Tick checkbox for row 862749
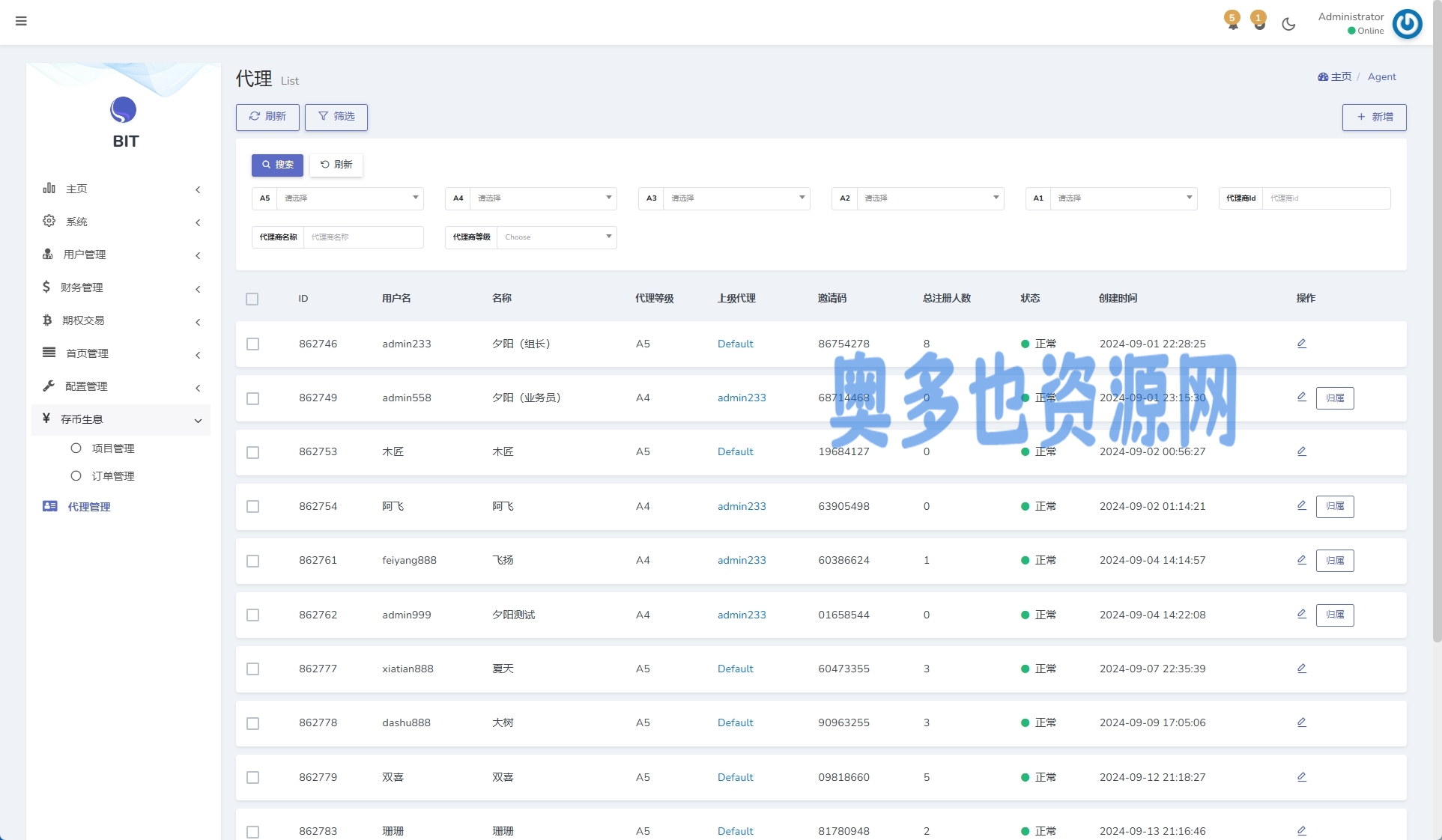The width and height of the screenshot is (1442, 840). coord(253,398)
